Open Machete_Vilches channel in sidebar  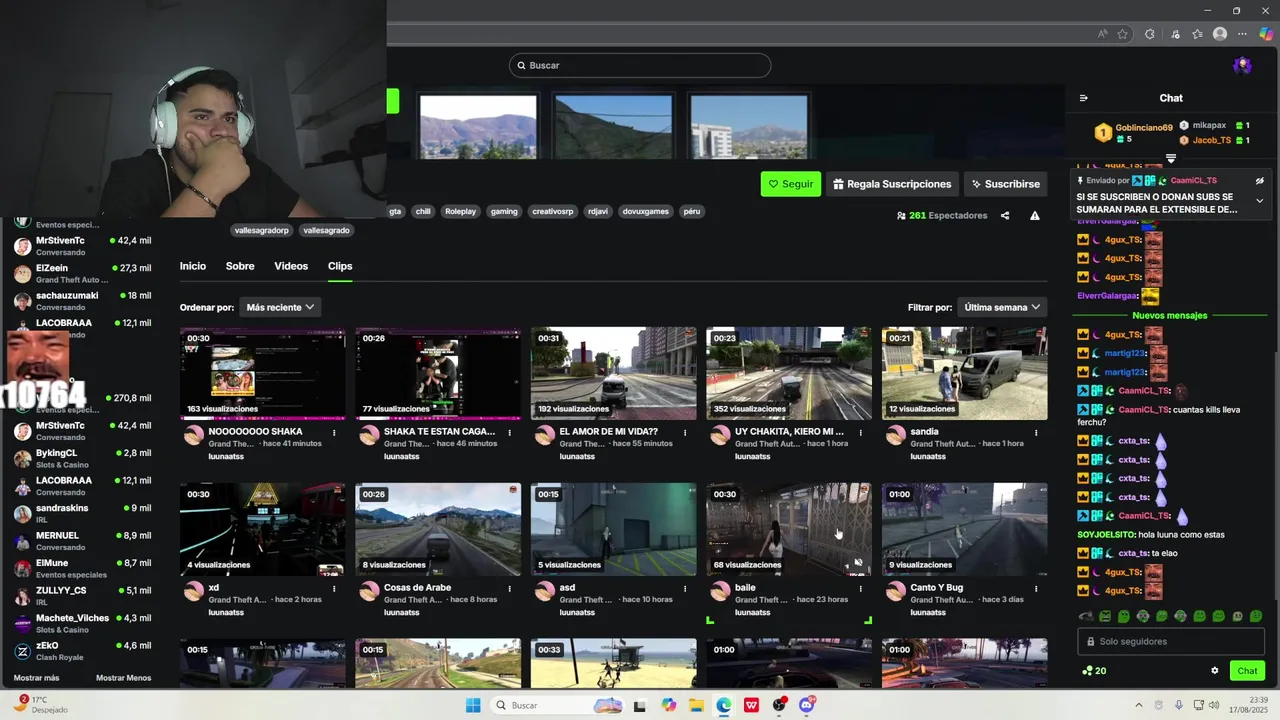click(82, 623)
